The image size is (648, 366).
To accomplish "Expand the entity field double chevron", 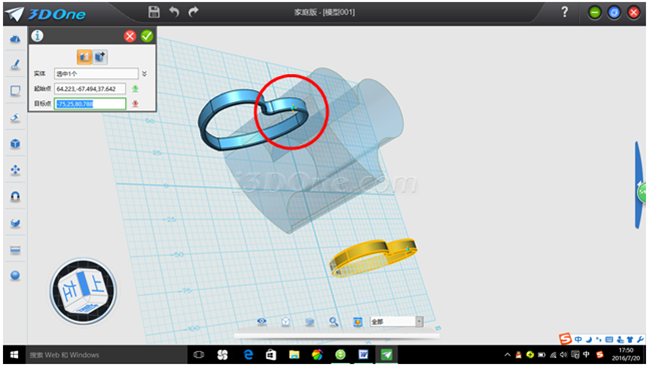I will tap(144, 74).
